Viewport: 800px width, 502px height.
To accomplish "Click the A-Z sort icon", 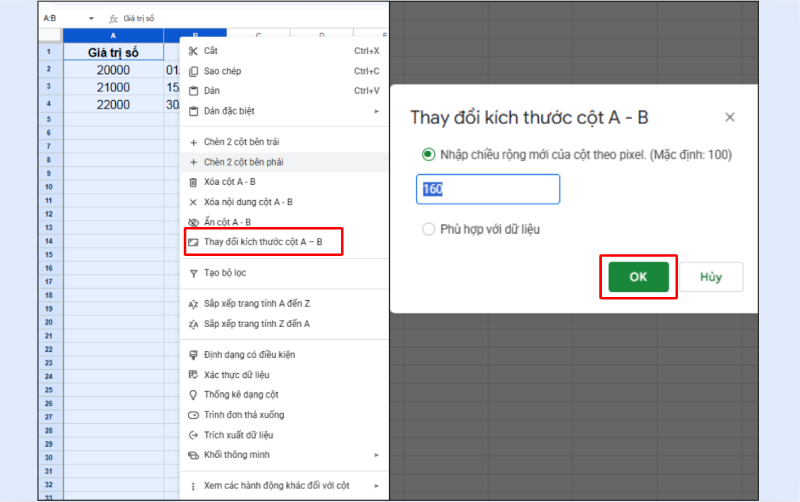I will 193,304.
